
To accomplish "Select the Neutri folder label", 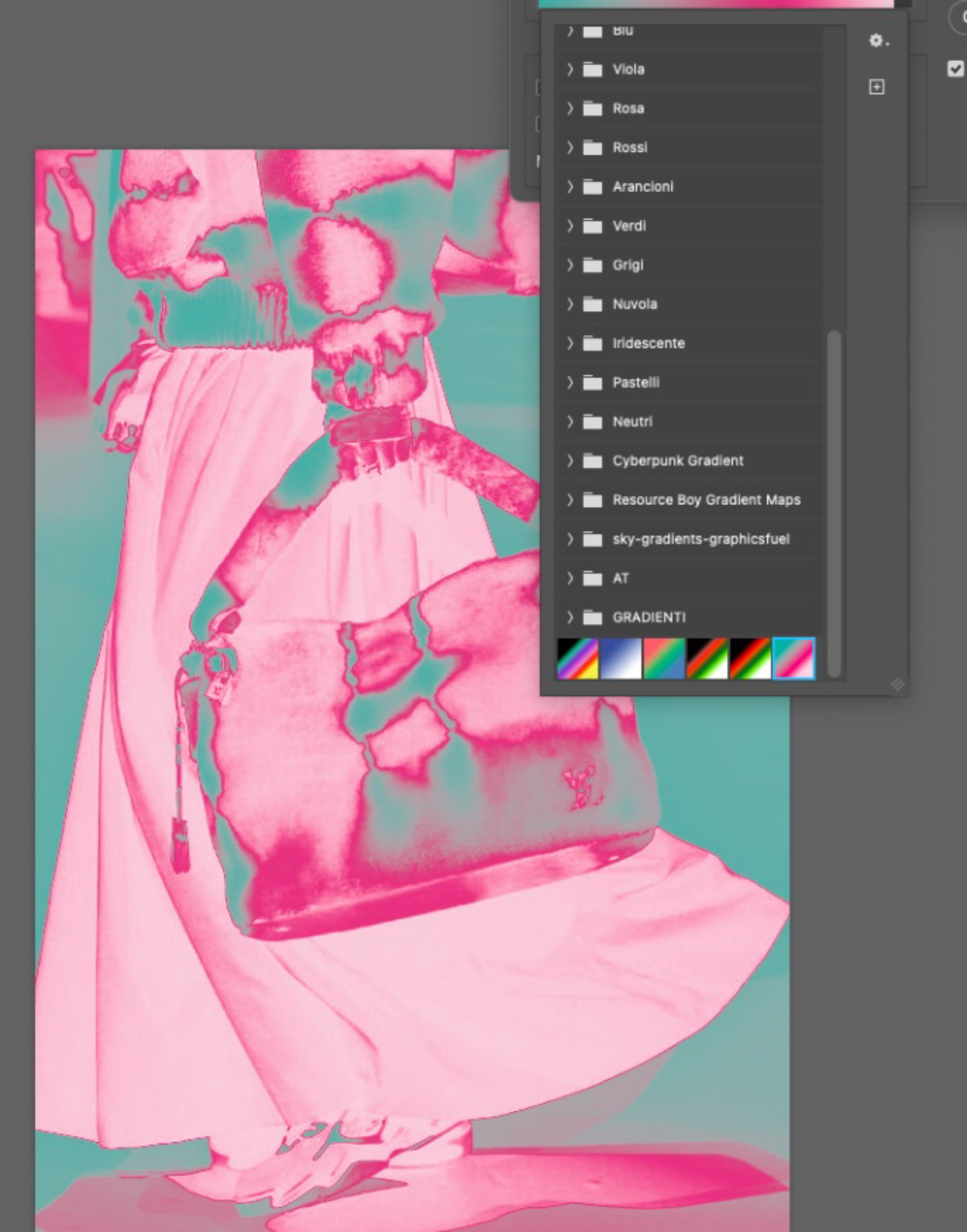I will click(x=632, y=421).
